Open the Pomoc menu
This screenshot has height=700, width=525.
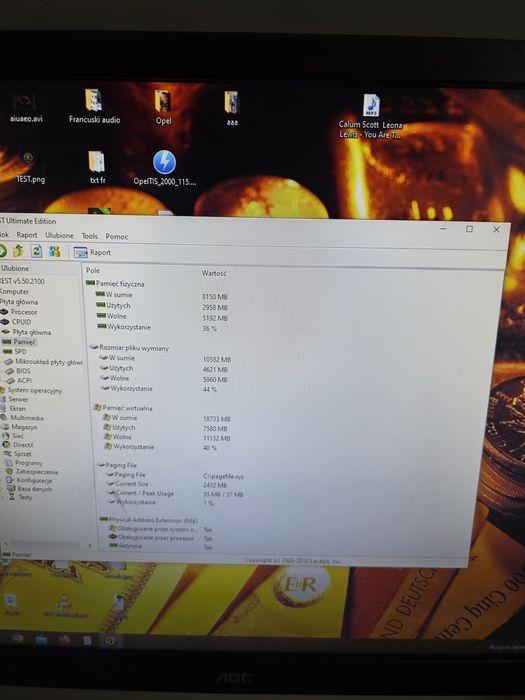tap(117, 236)
